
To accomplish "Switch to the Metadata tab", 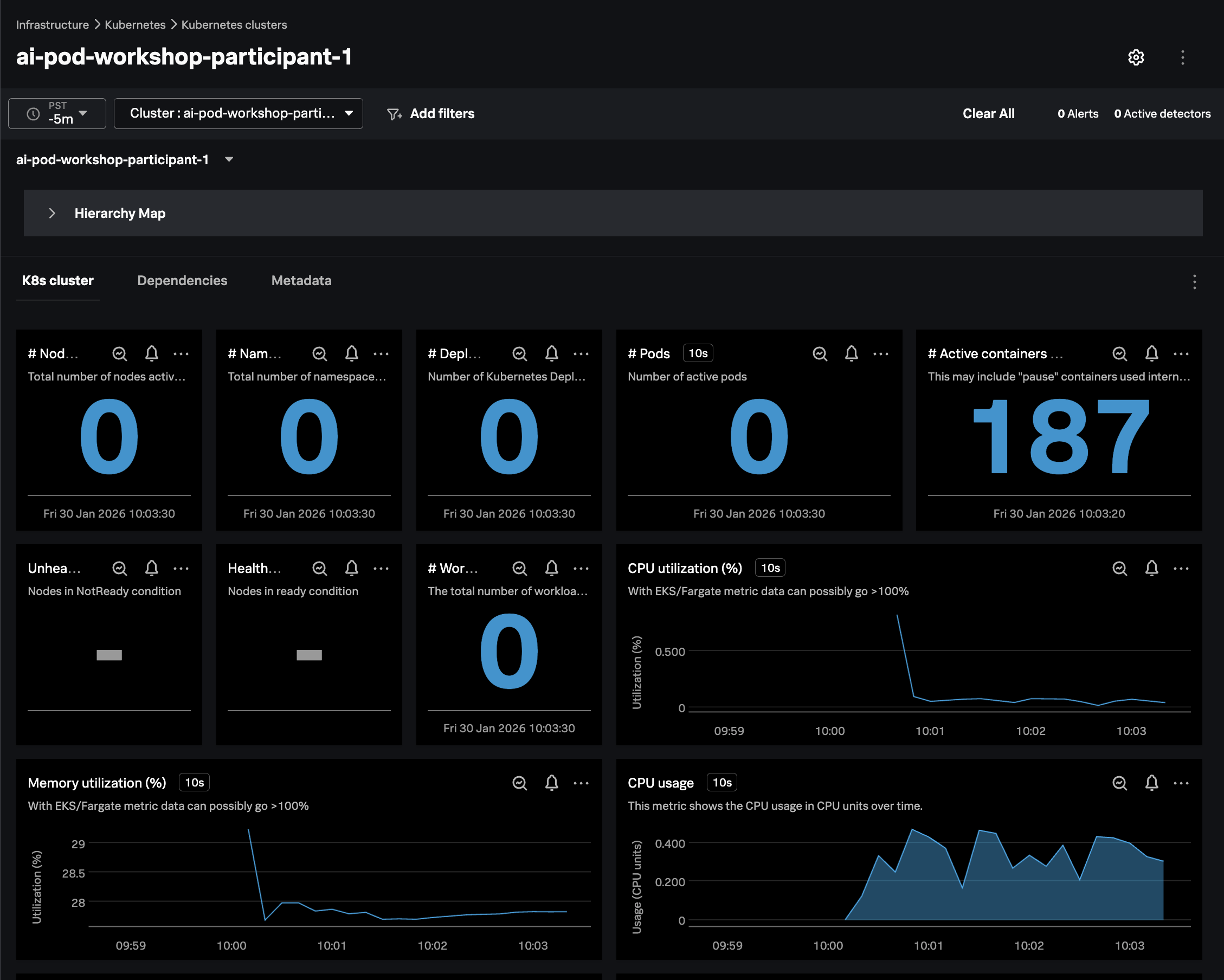I will tap(301, 280).
